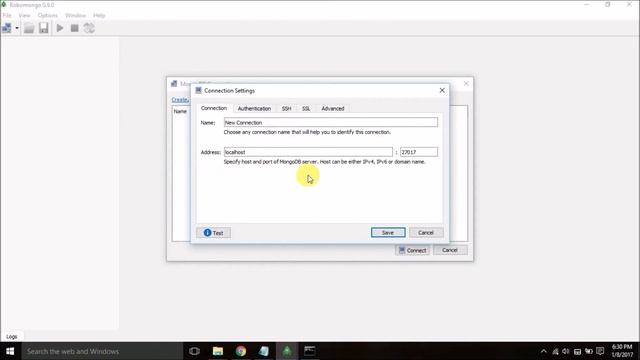640x360 pixels.
Task: Switch to the SSL tab
Action: [x=306, y=109]
